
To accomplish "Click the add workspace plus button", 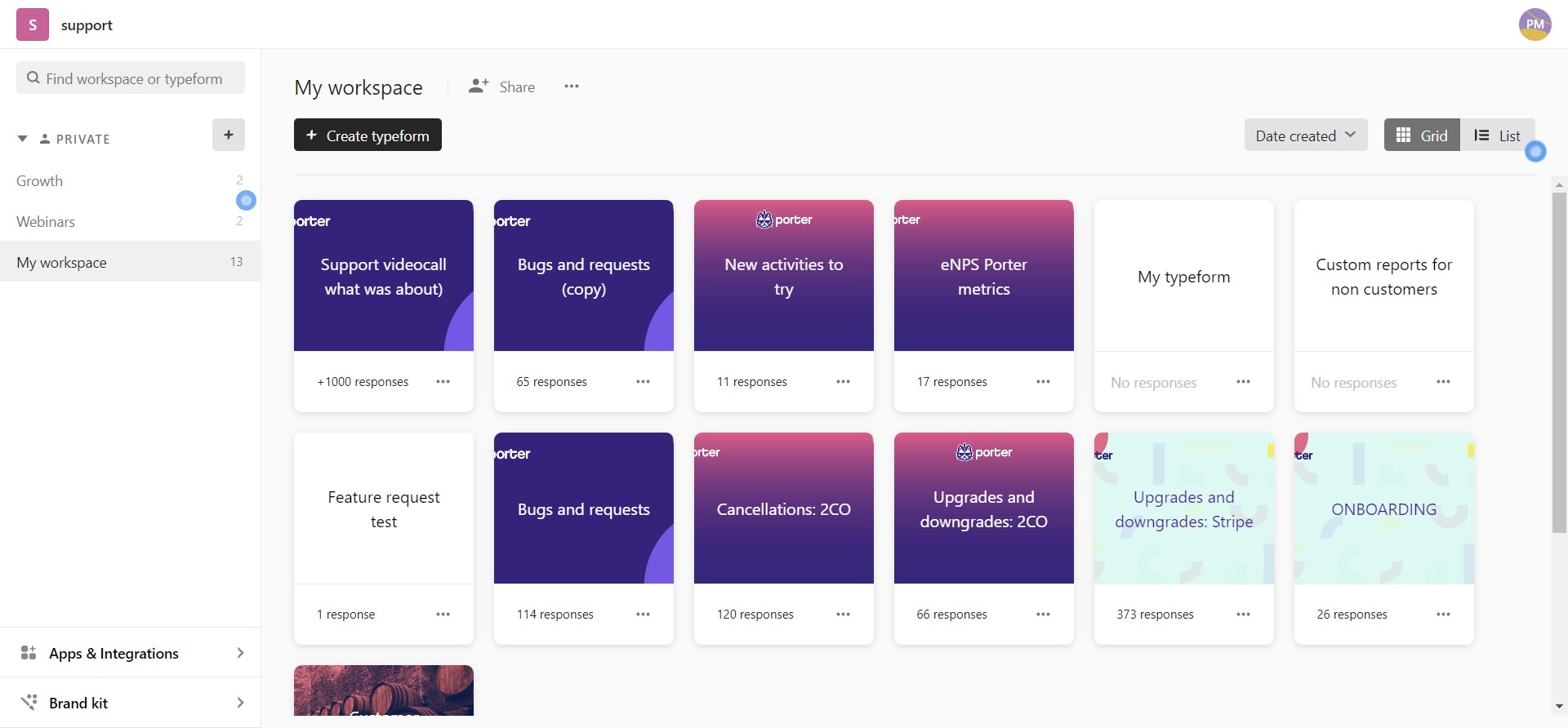I will 229,135.
